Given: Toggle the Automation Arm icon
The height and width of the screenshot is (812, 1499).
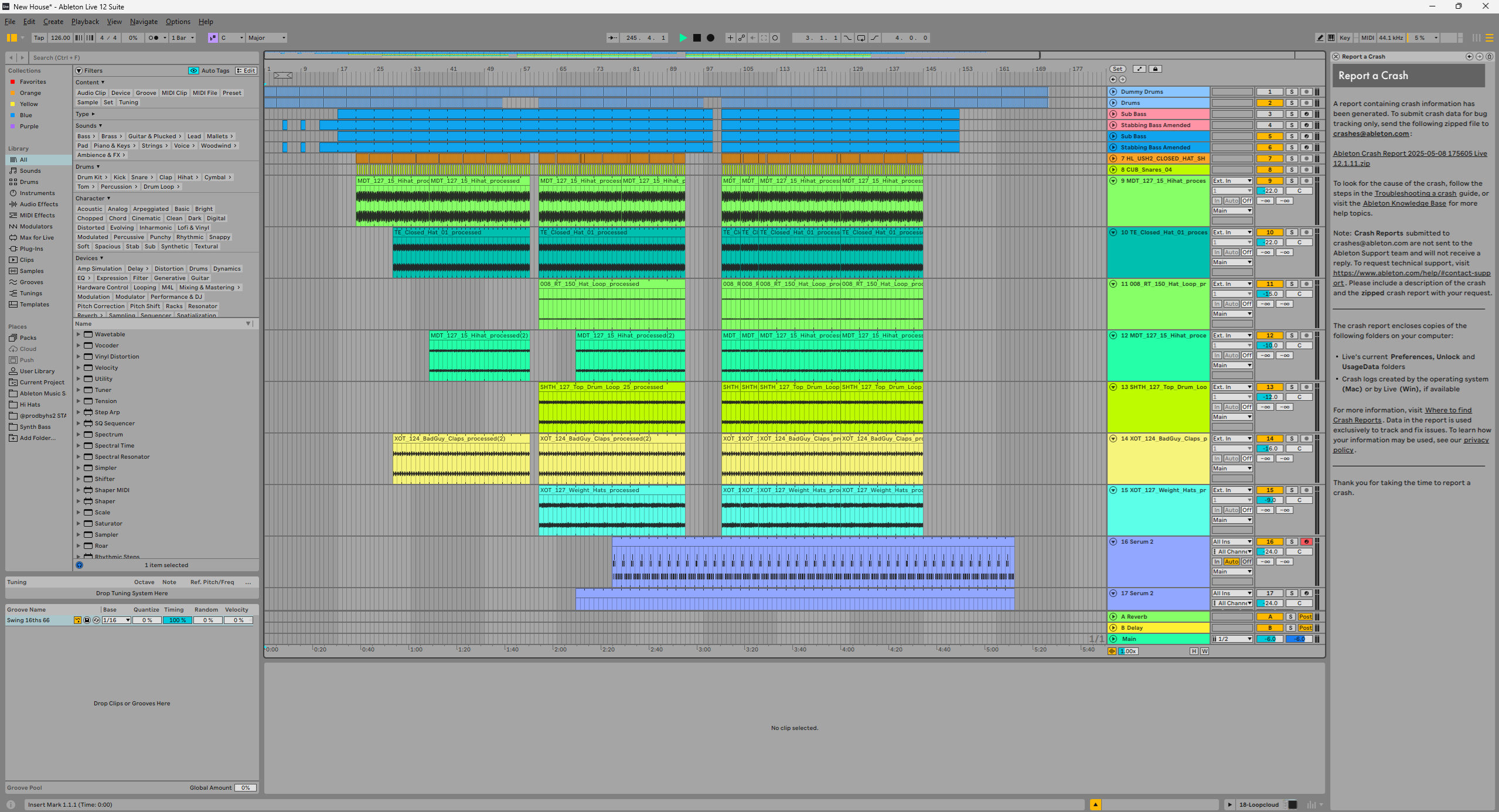Looking at the screenshot, I should point(741,38).
